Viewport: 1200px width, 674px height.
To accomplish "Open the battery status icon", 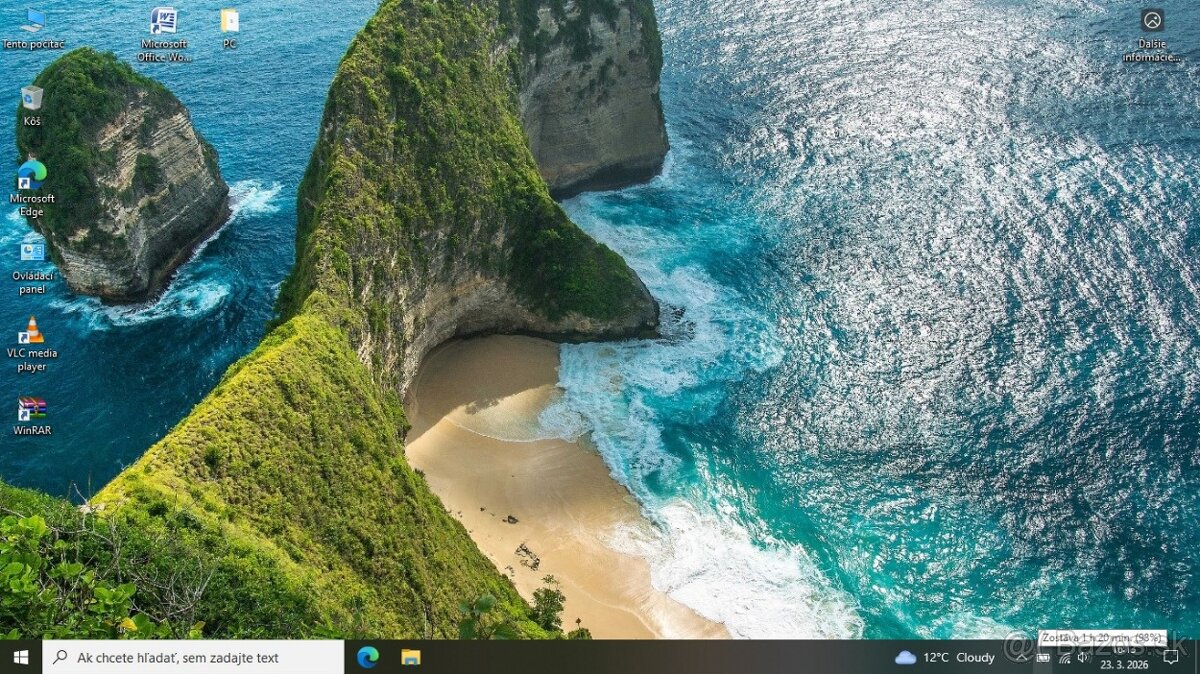I will coord(1044,658).
